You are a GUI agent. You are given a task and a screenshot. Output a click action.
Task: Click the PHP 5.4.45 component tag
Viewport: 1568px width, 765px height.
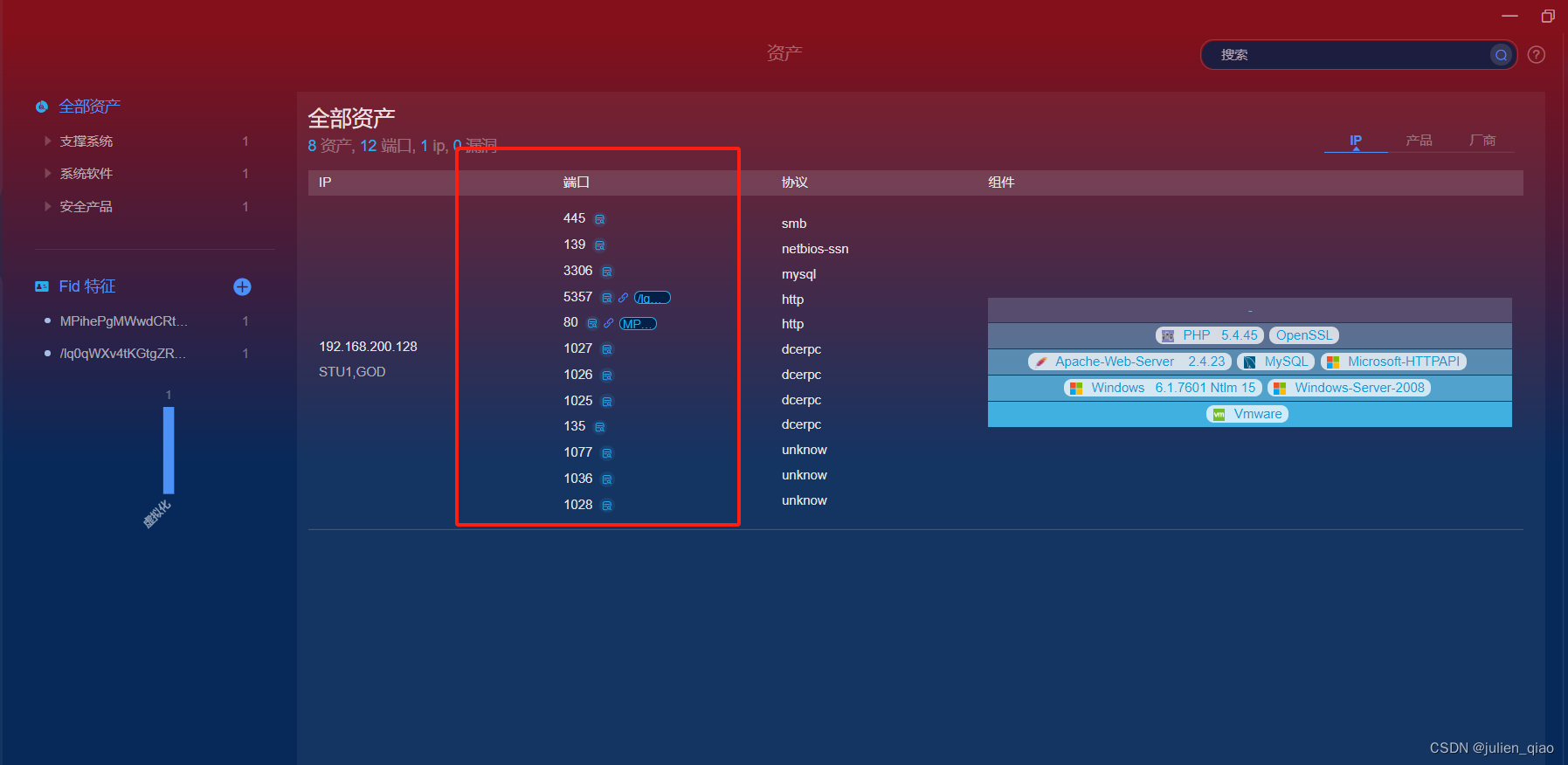pos(1210,335)
